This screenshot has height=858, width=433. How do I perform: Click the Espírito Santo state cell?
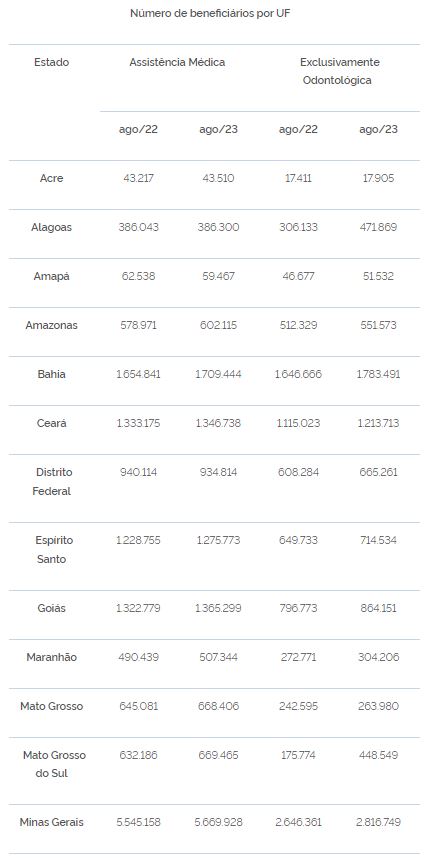(x=52, y=549)
